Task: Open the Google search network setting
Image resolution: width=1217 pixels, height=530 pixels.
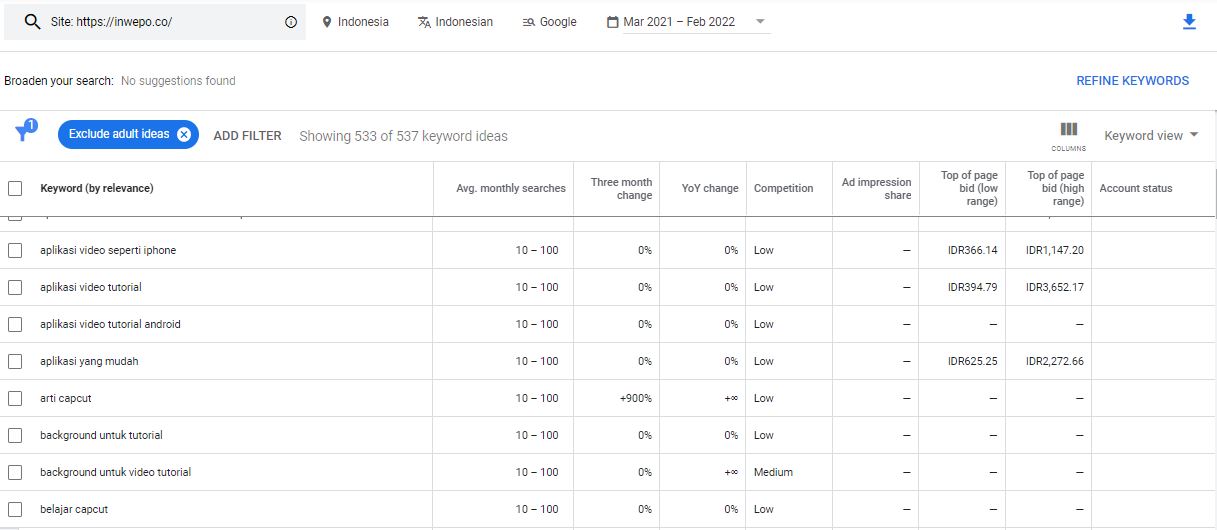Action: [549, 22]
